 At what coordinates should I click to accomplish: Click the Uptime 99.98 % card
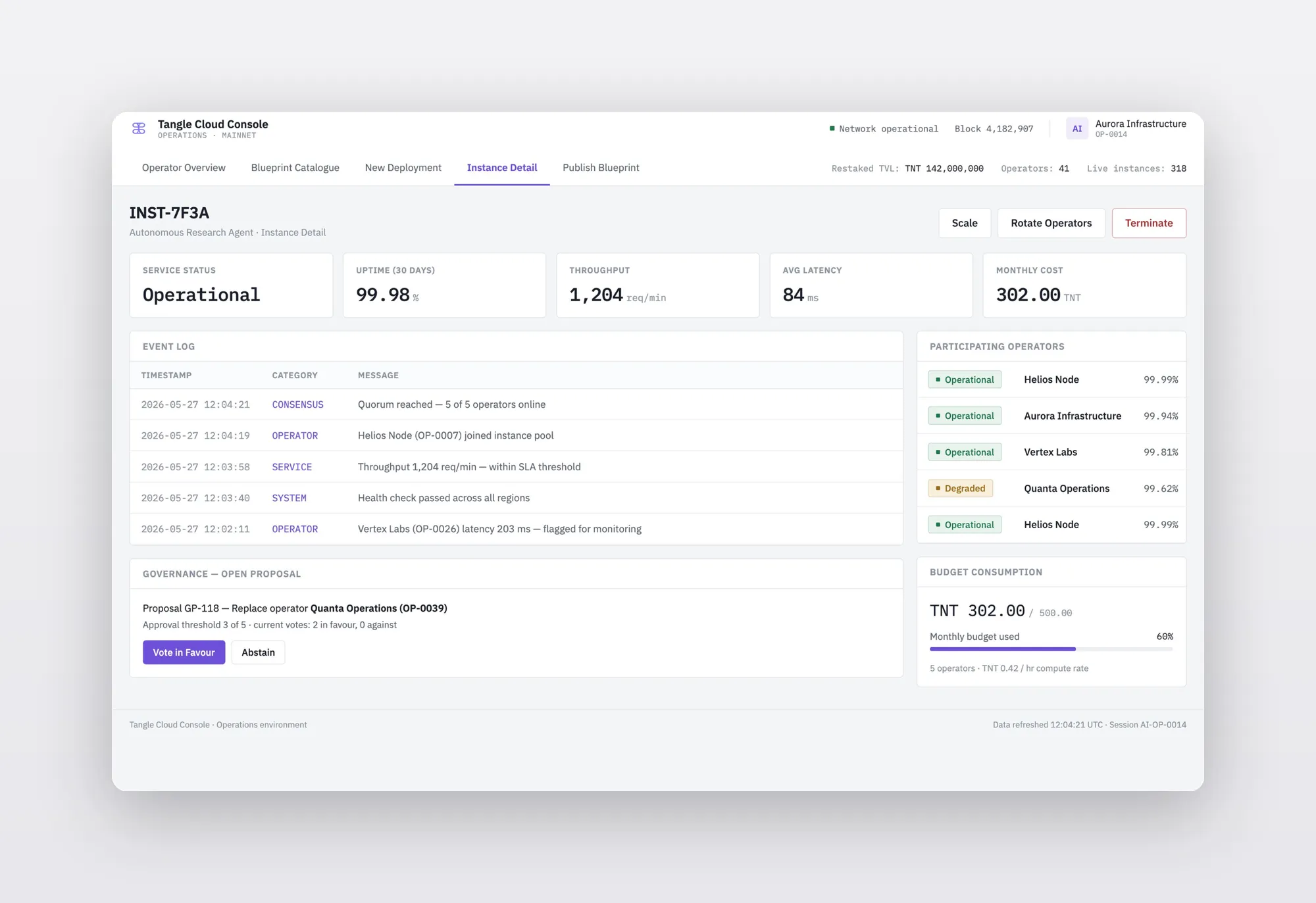[444, 285]
